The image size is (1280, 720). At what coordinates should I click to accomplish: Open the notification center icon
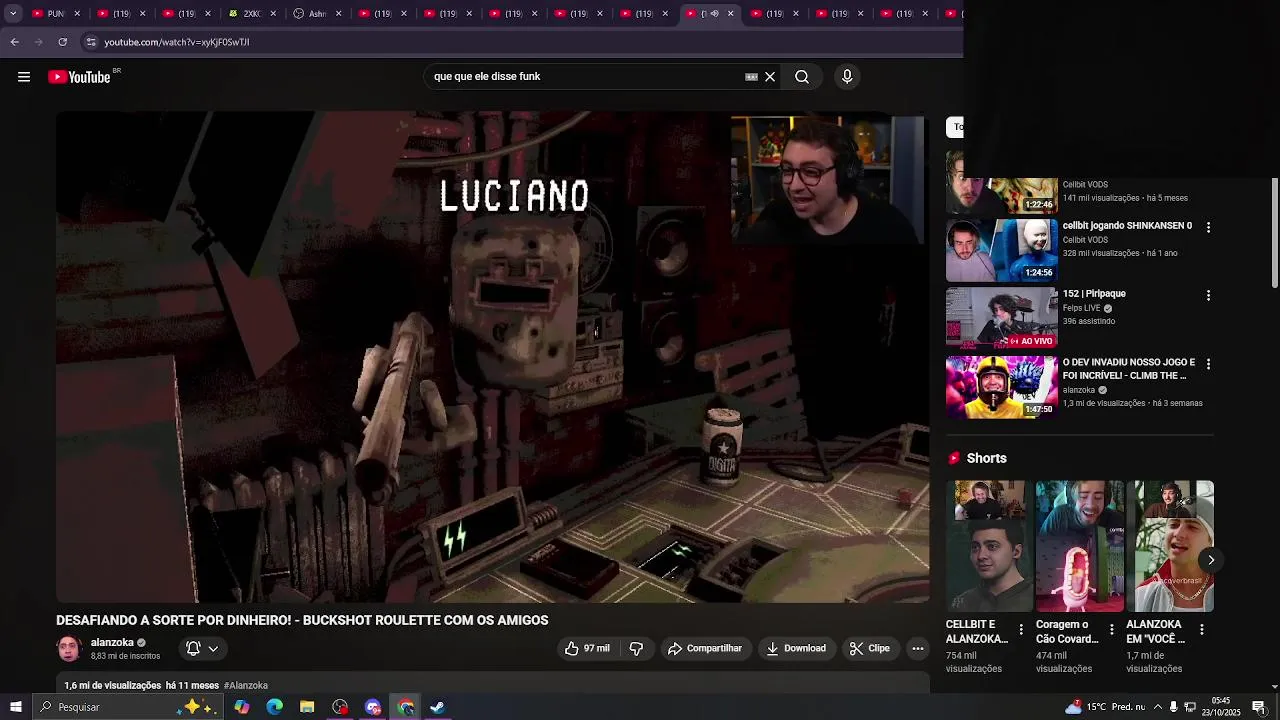pyautogui.click(x=1259, y=707)
